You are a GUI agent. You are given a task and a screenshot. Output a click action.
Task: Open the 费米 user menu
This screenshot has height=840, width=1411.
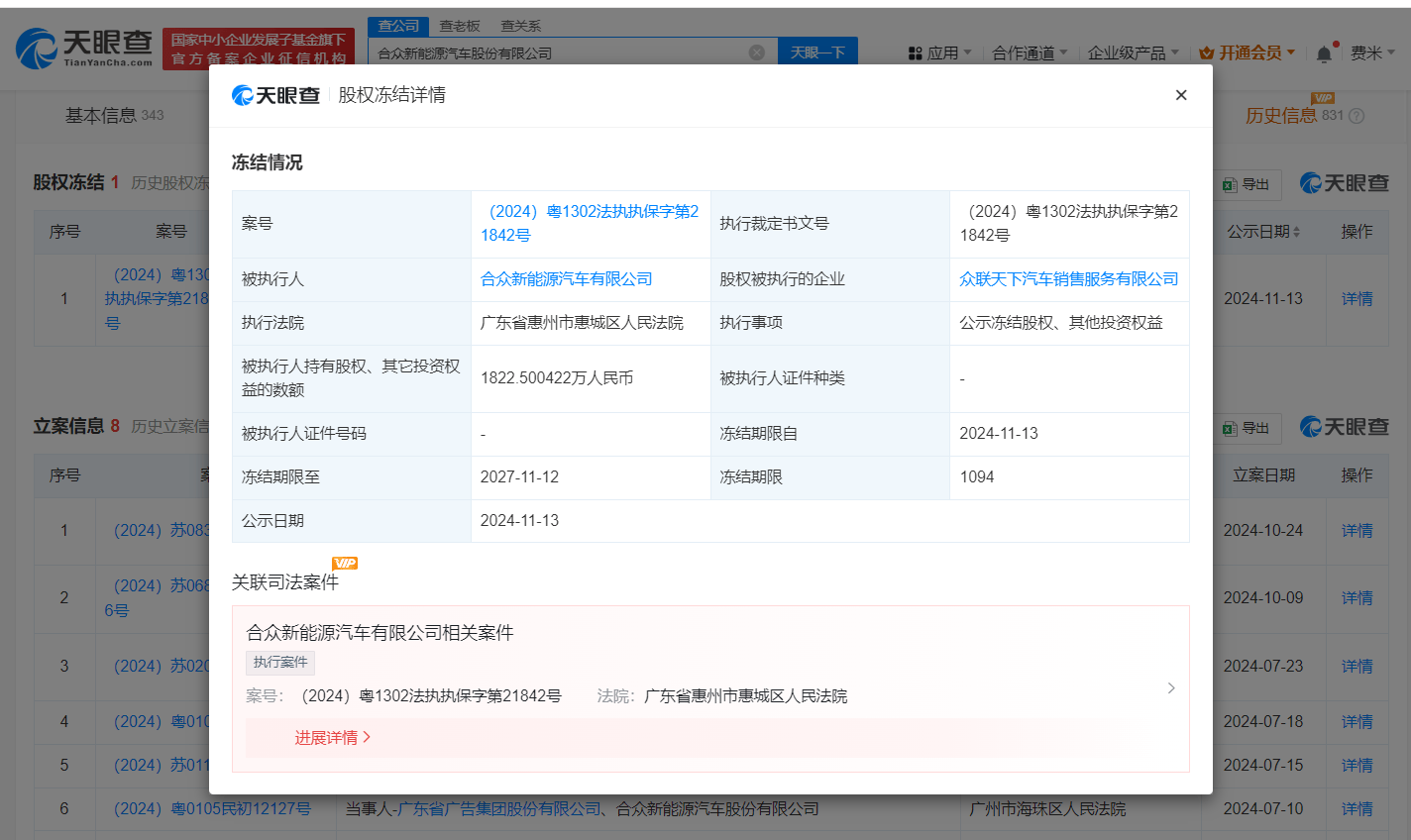pos(1372,52)
